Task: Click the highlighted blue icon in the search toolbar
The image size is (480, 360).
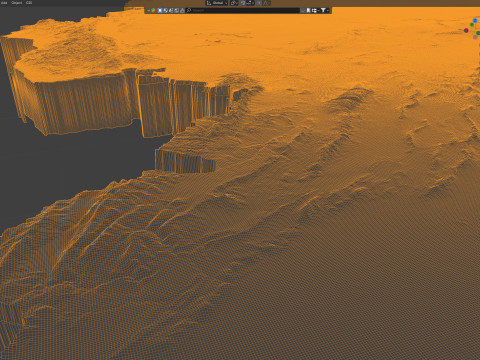Action: [x=160, y=10]
